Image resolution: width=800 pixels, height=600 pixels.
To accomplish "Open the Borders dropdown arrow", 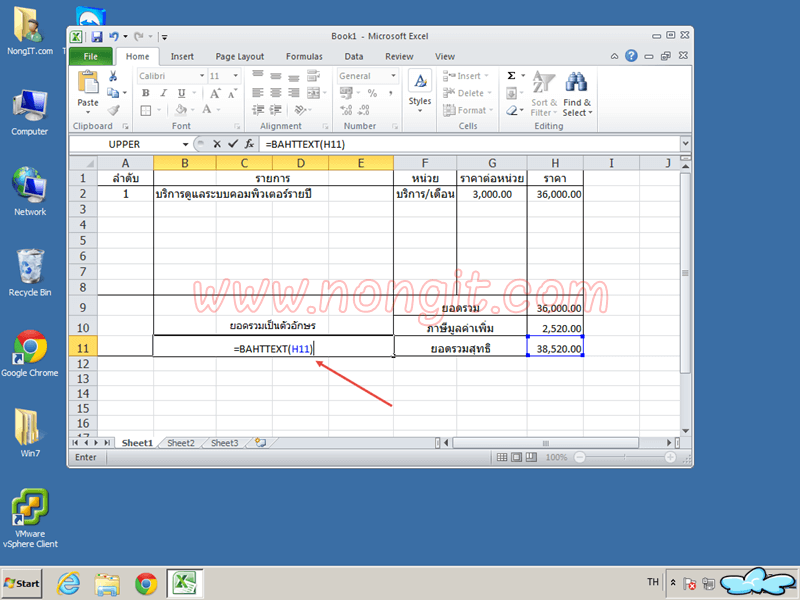I will point(159,108).
